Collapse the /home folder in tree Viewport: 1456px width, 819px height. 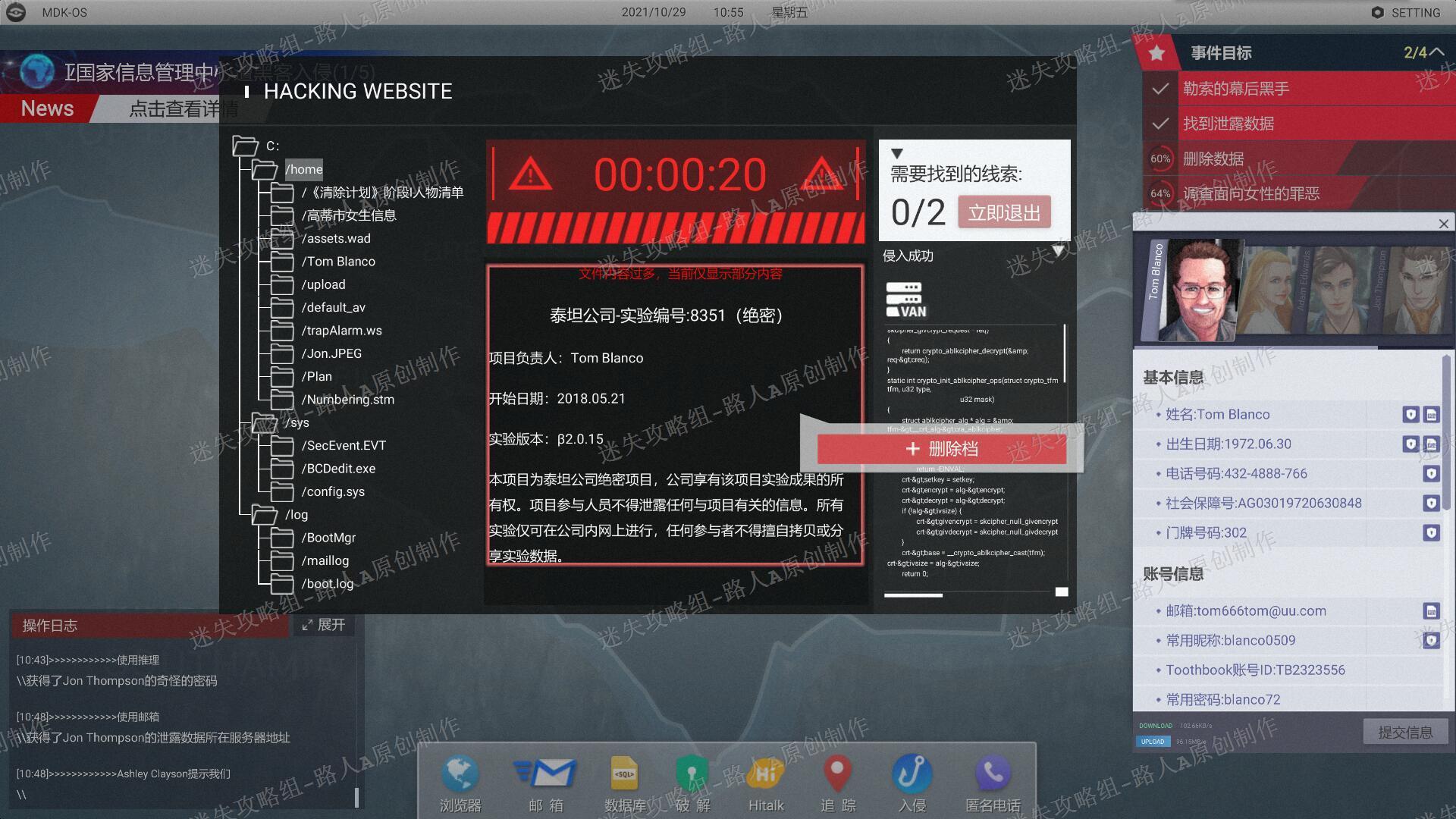tap(264, 170)
